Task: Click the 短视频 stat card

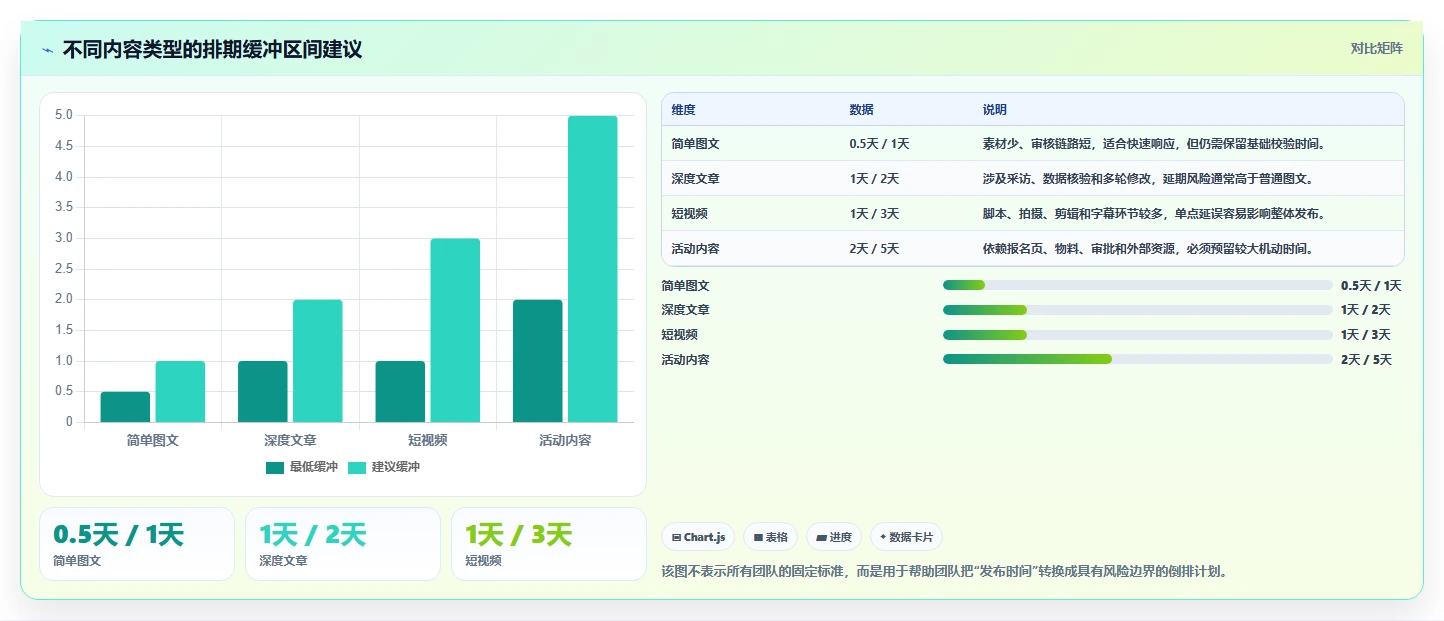Action: click(x=549, y=544)
